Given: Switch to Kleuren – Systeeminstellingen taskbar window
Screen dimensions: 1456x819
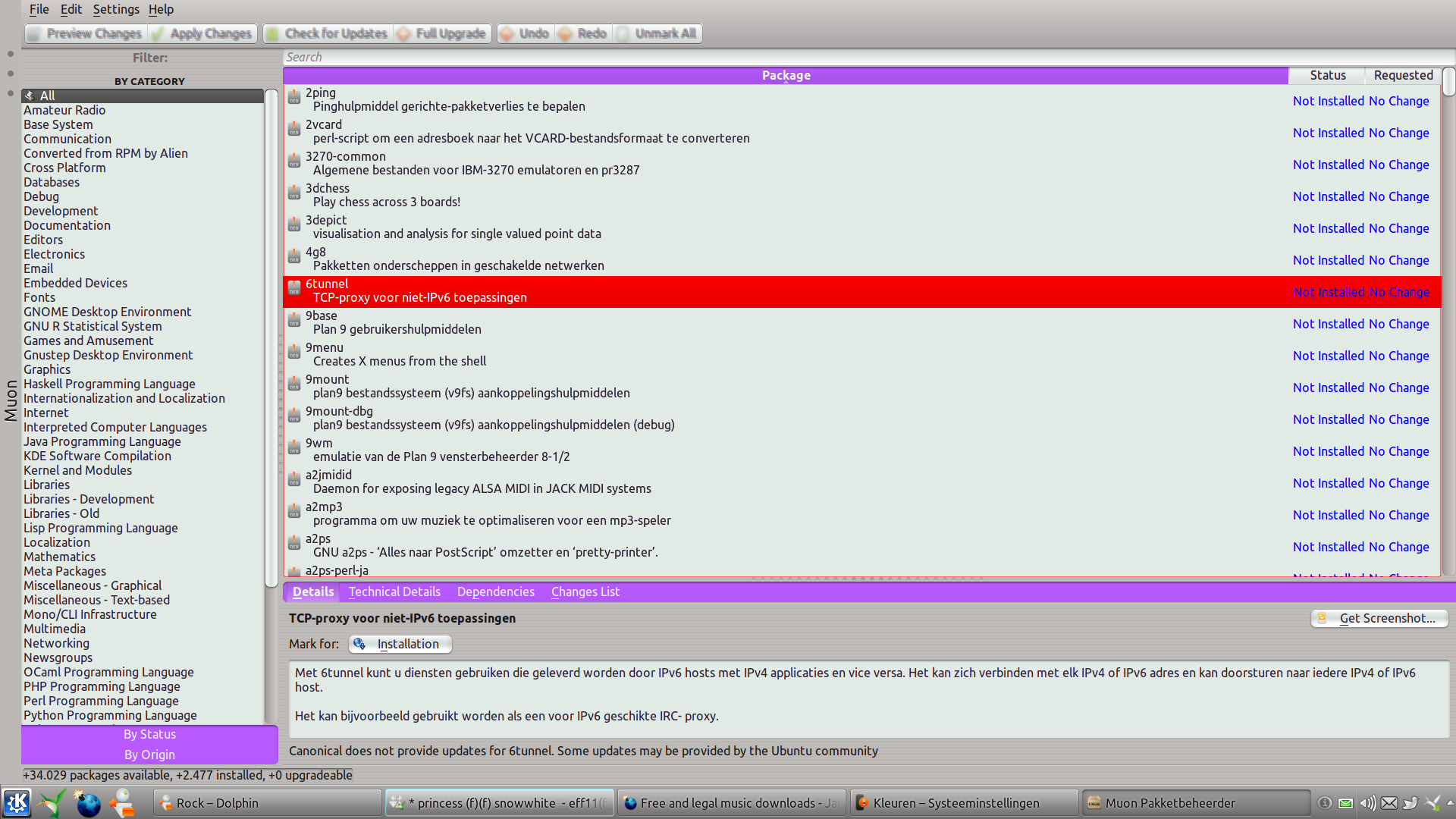Looking at the screenshot, I should [964, 803].
